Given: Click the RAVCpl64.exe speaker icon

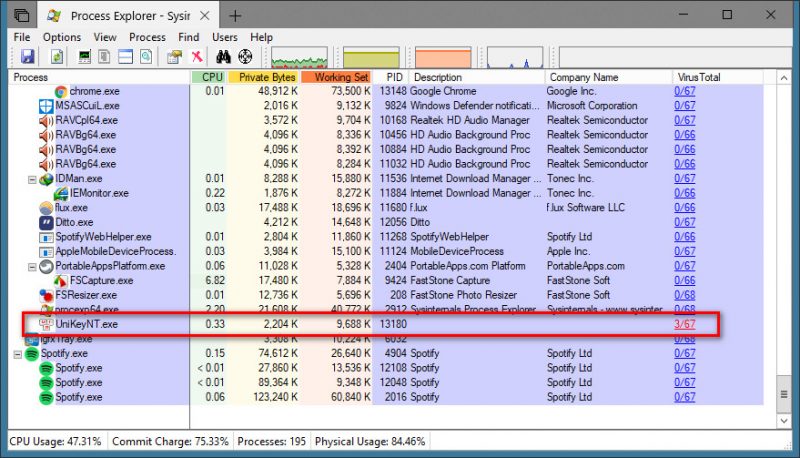Looking at the screenshot, I should coord(46,120).
